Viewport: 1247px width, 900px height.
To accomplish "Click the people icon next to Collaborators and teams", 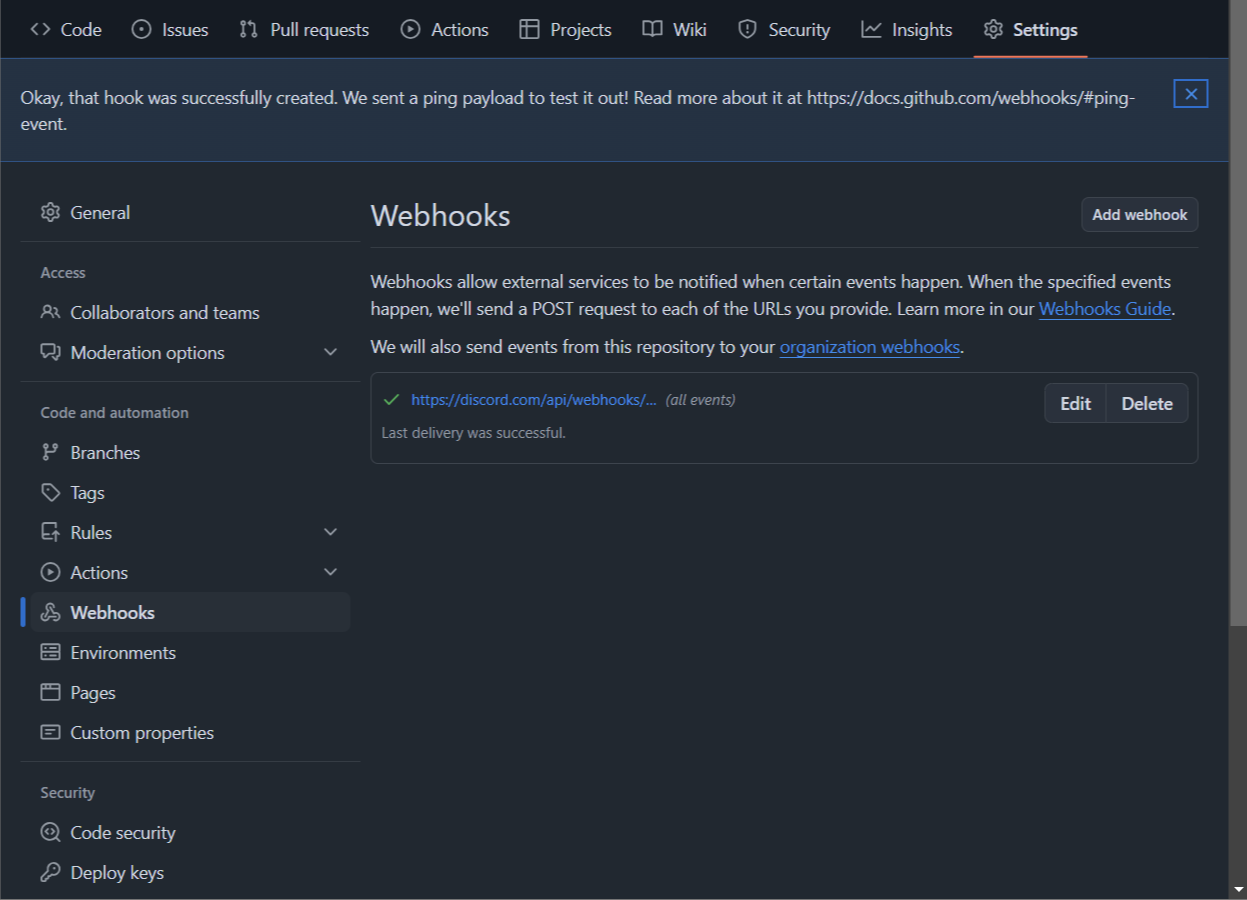I will click(x=50, y=312).
